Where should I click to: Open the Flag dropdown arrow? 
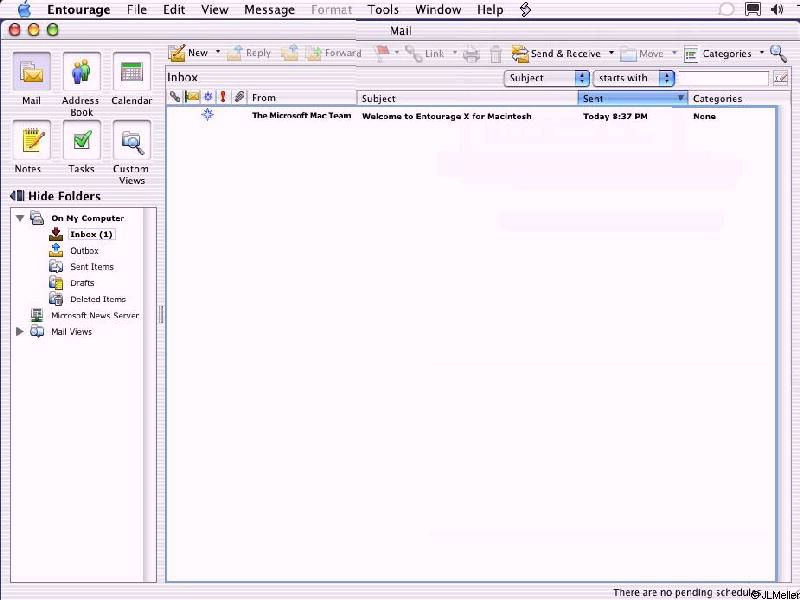click(397, 53)
